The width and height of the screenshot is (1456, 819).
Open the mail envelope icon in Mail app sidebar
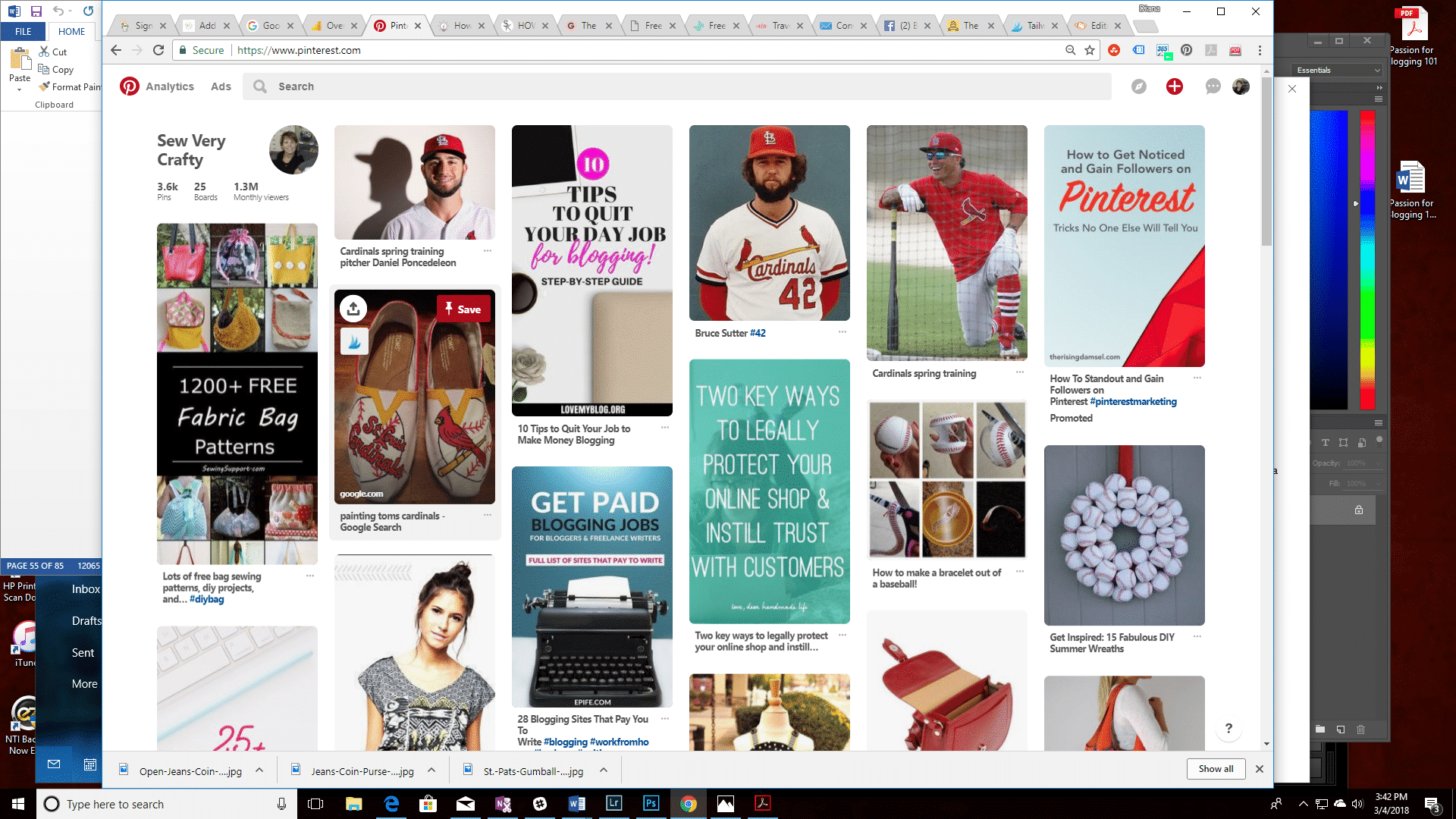coord(54,764)
